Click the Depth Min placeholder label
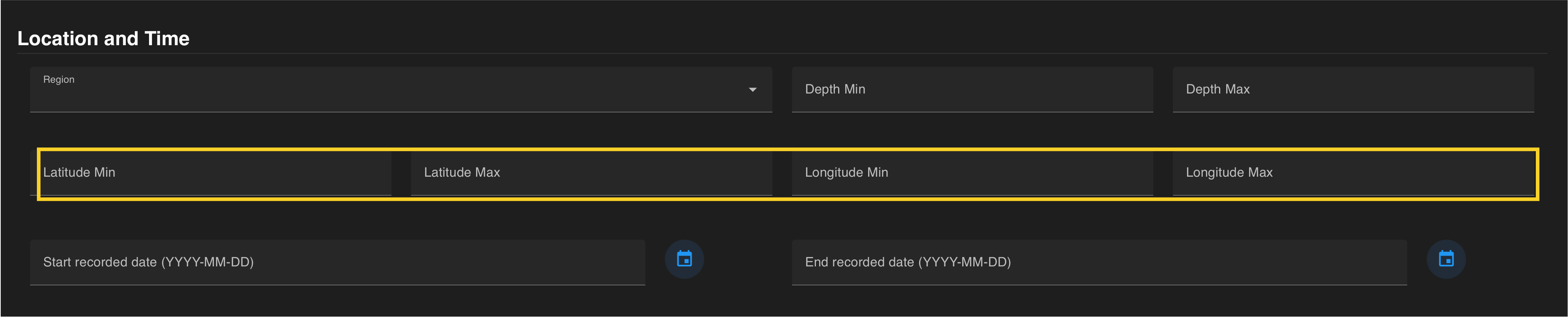 click(834, 89)
